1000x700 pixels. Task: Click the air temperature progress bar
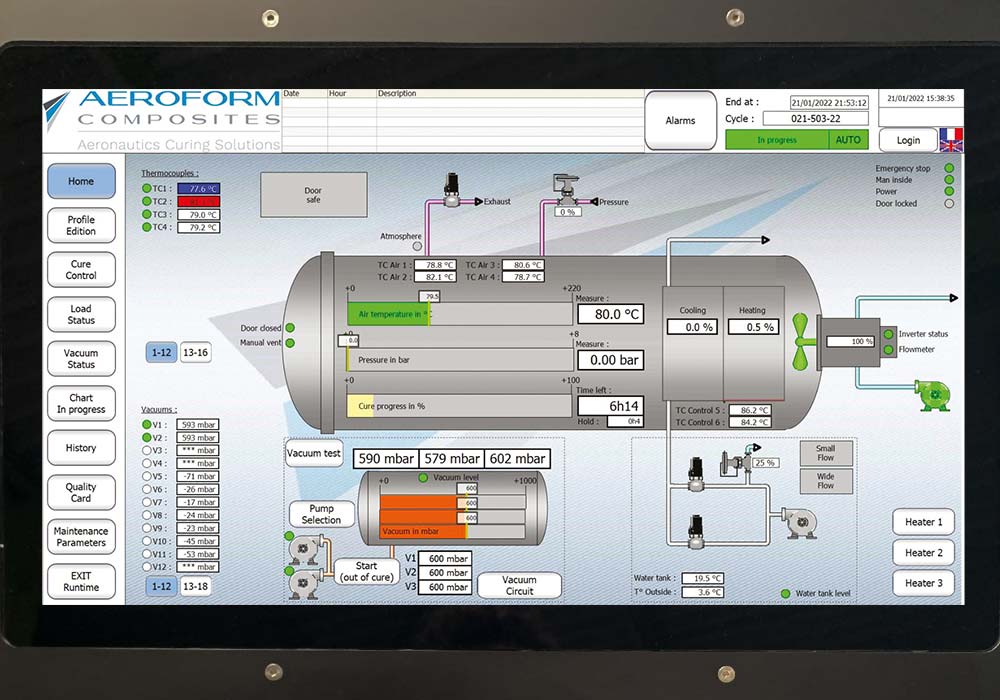(460, 314)
